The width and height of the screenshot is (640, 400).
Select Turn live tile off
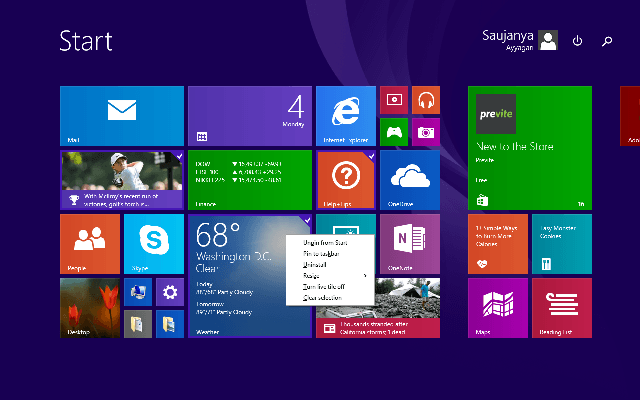point(330,287)
